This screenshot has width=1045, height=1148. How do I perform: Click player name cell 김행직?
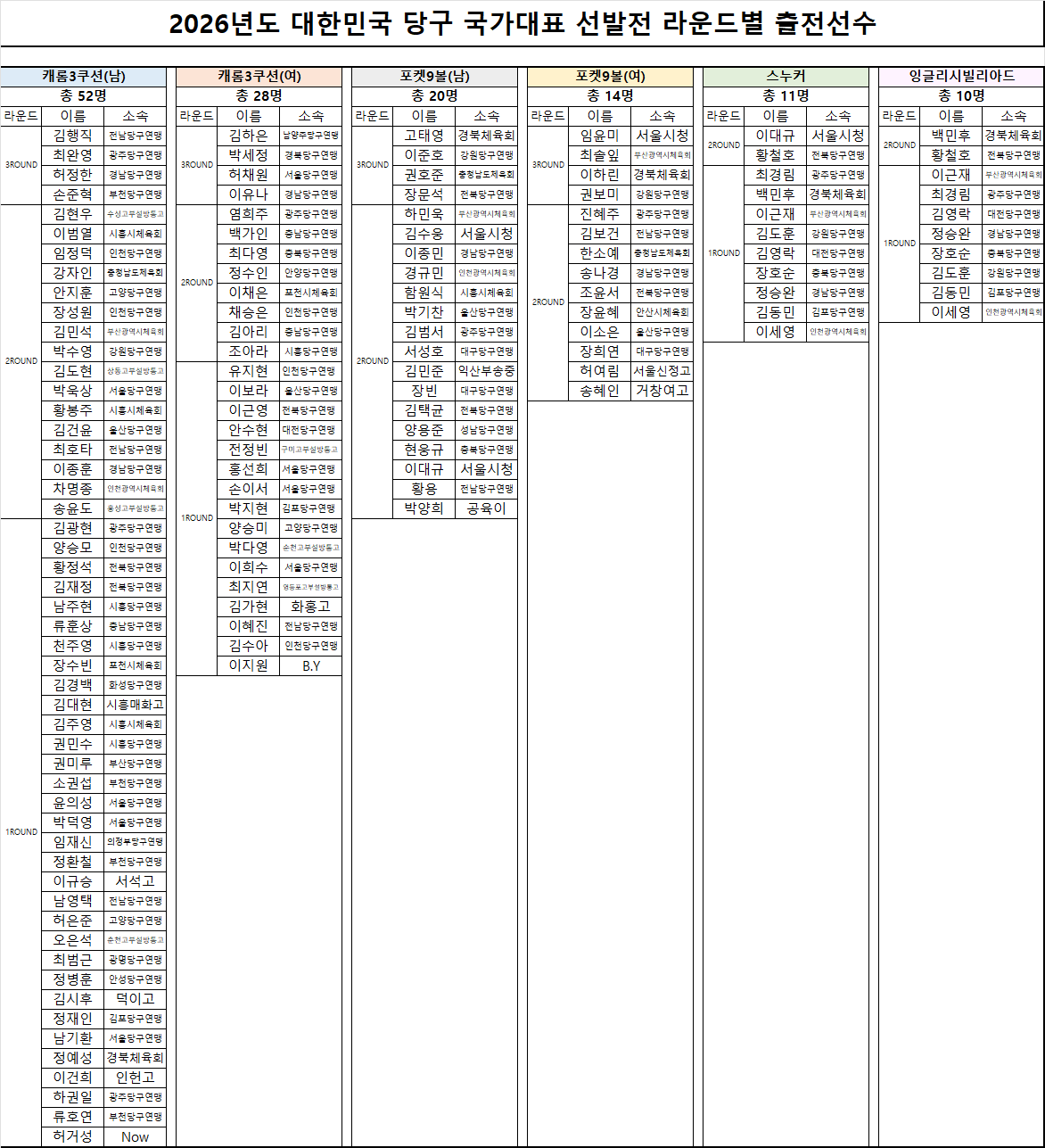[72, 136]
